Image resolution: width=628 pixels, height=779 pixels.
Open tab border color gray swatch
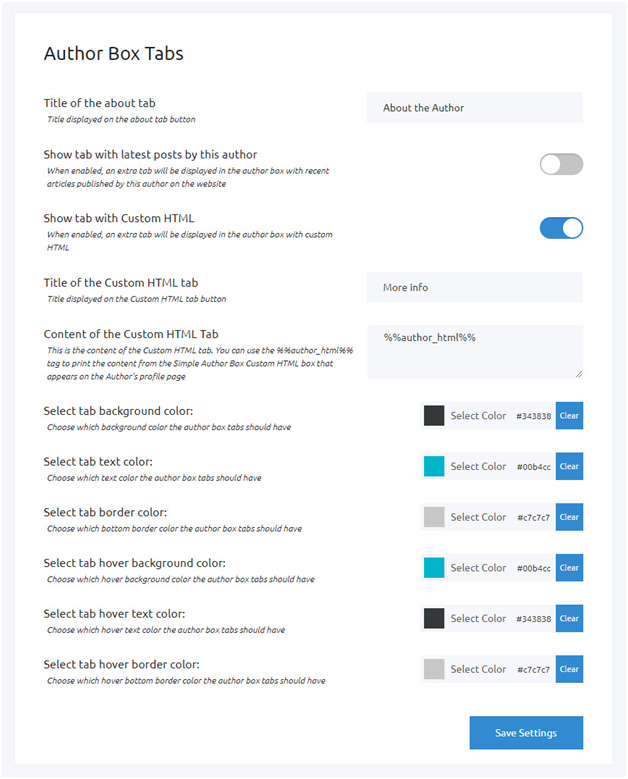click(434, 517)
